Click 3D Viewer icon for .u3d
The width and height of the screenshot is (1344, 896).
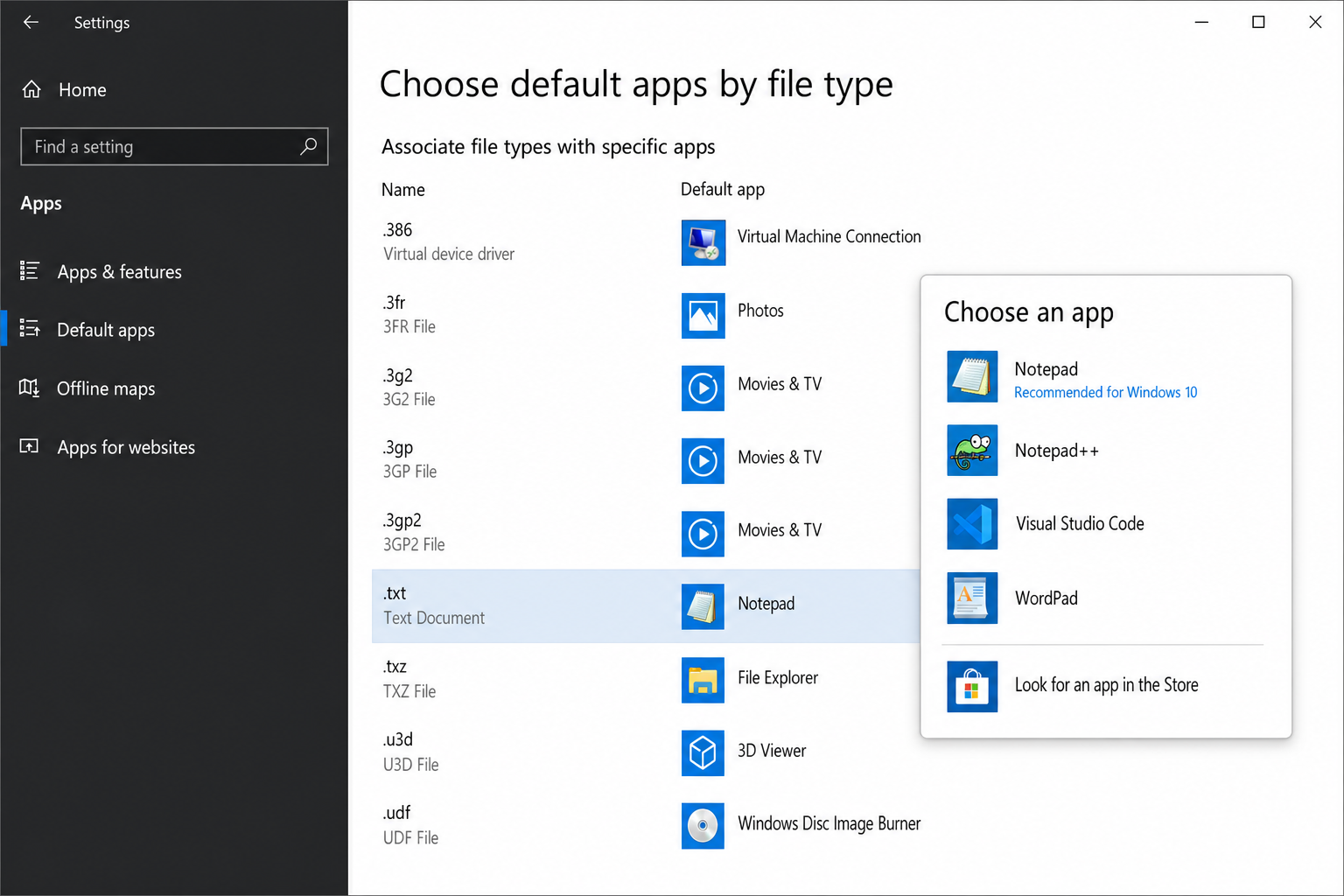pyautogui.click(x=703, y=753)
